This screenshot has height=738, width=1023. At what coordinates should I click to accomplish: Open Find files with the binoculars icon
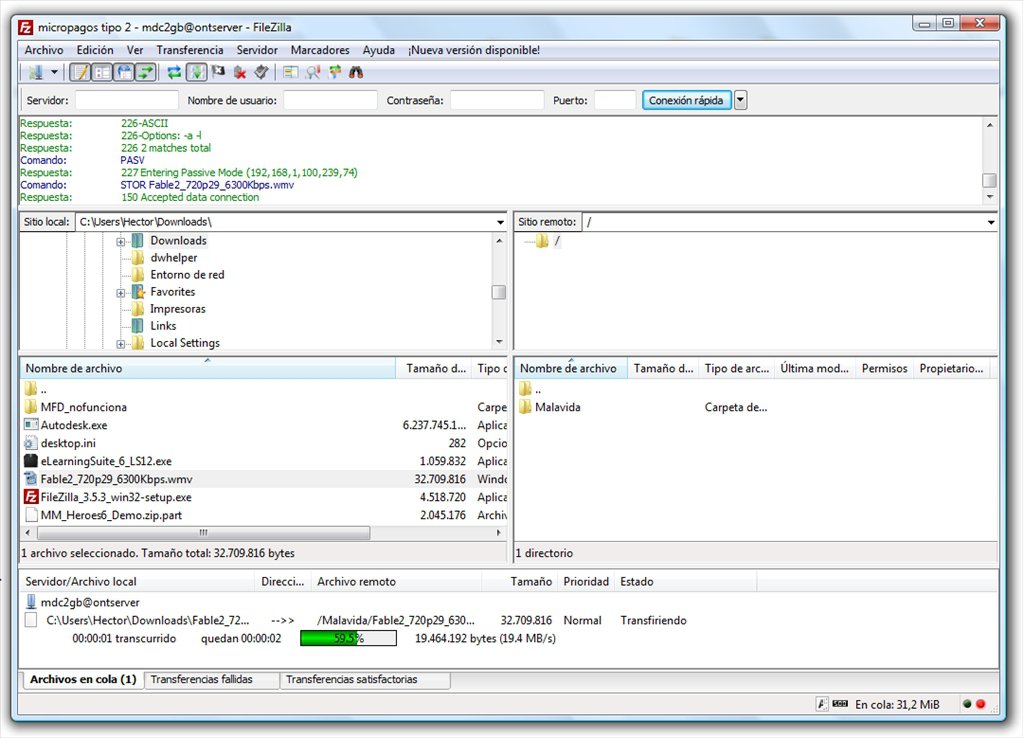[x=357, y=72]
